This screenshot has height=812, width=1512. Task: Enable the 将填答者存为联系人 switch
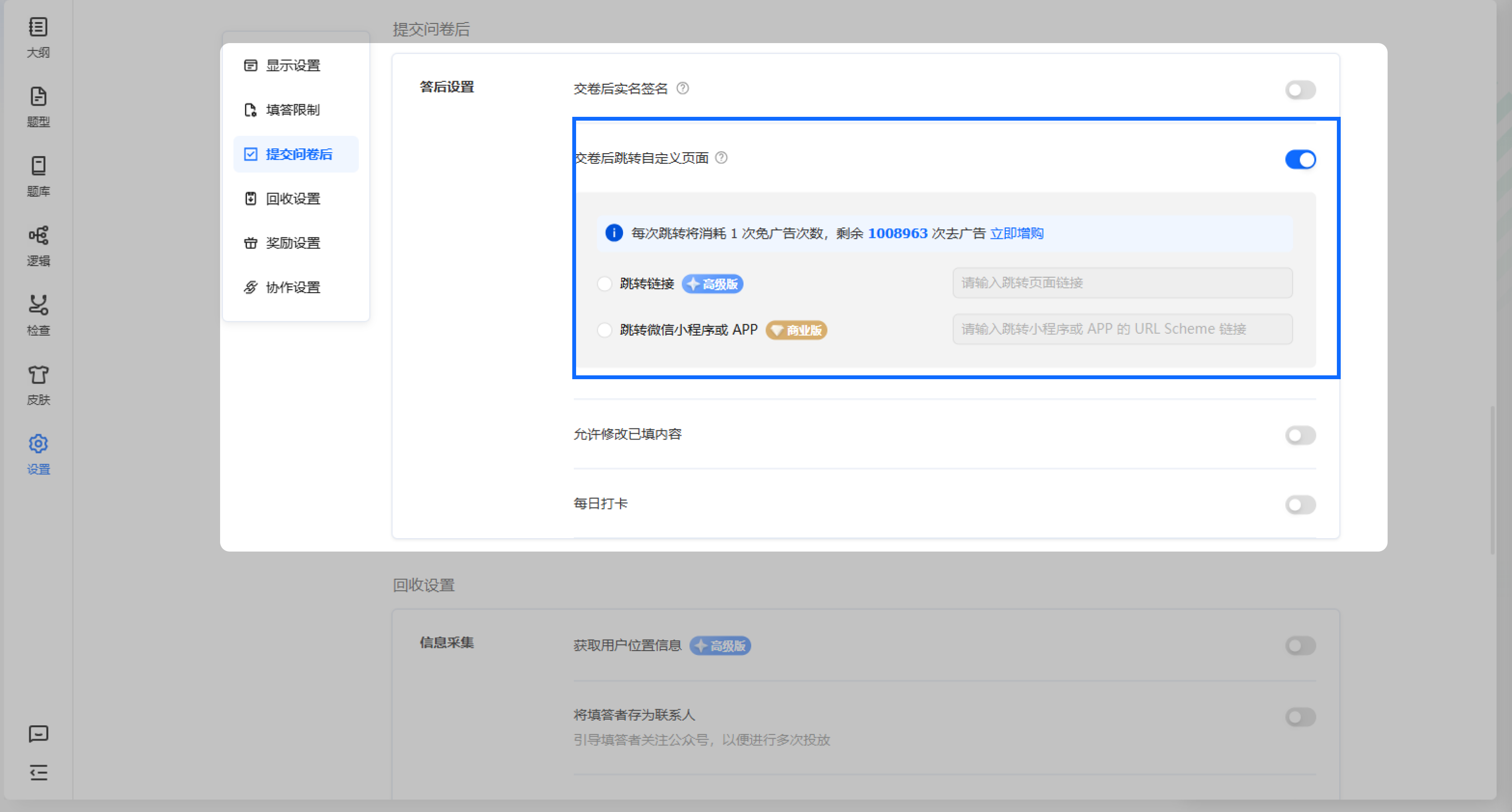point(1300,717)
